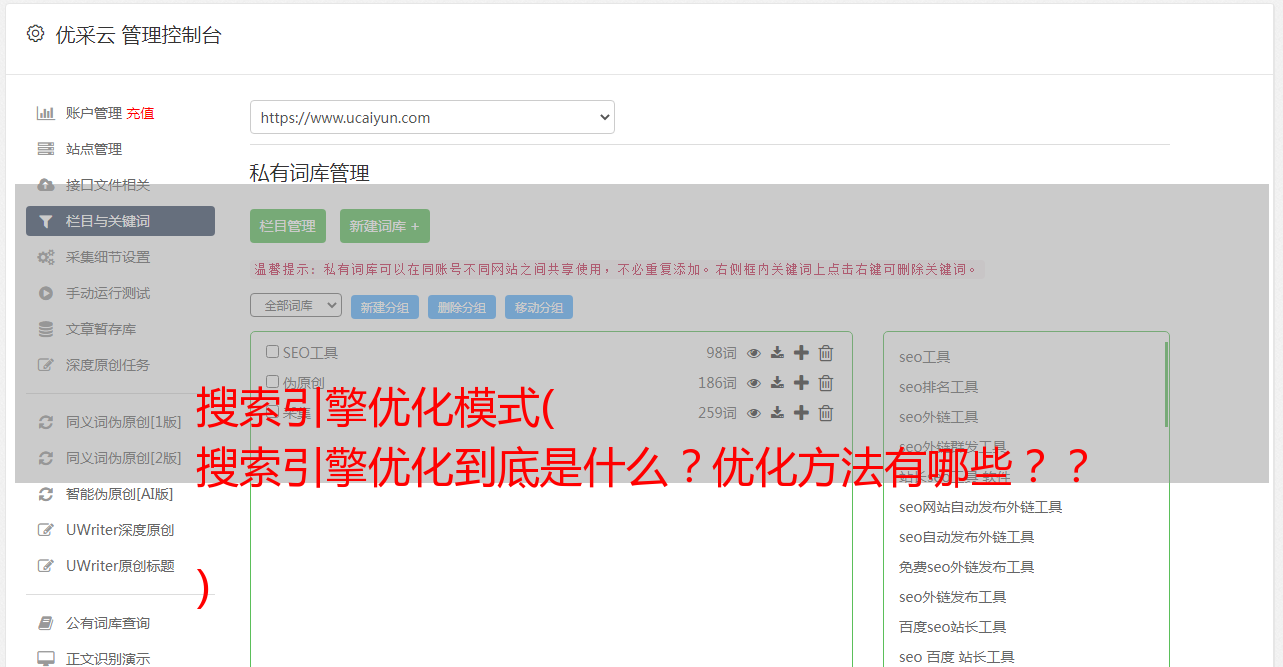Screen dimensions: 1283x667
Task: Tick the 伪原创 checkbox
Action: [x=272, y=382]
